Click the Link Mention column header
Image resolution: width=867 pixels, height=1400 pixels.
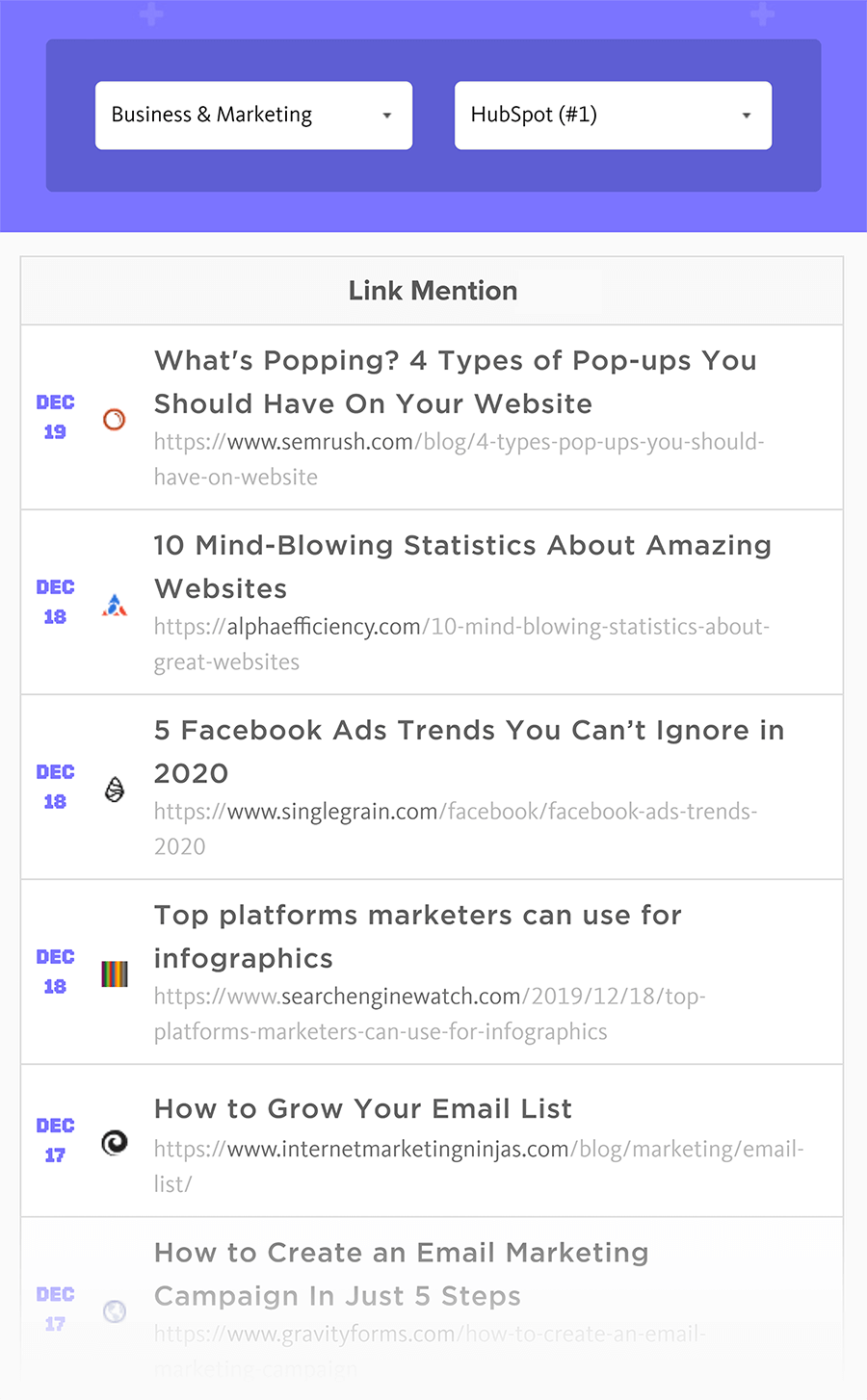[433, 291]
